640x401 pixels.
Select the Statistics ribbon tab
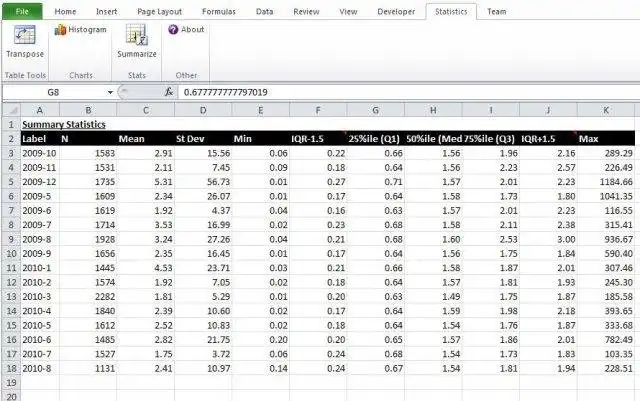pyautogui.click(x=451, y=12)
